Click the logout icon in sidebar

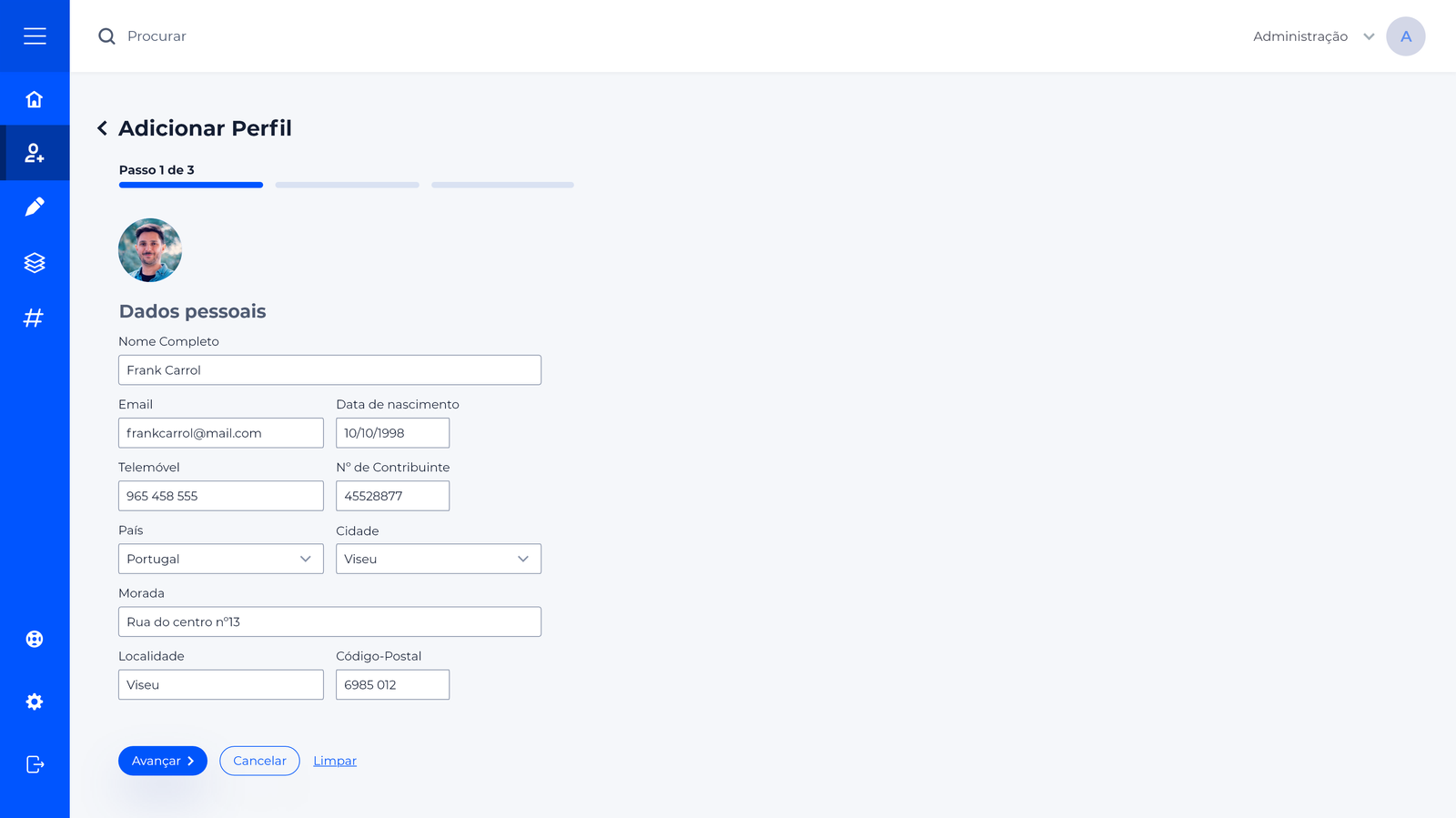pyautogui.click(x=35, y=764)
